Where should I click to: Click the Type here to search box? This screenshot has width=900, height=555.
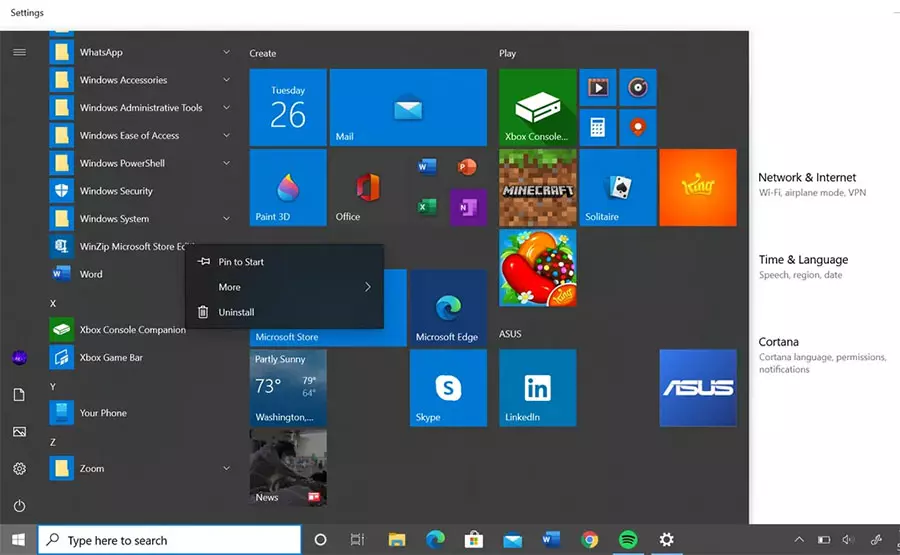(170, 540)
